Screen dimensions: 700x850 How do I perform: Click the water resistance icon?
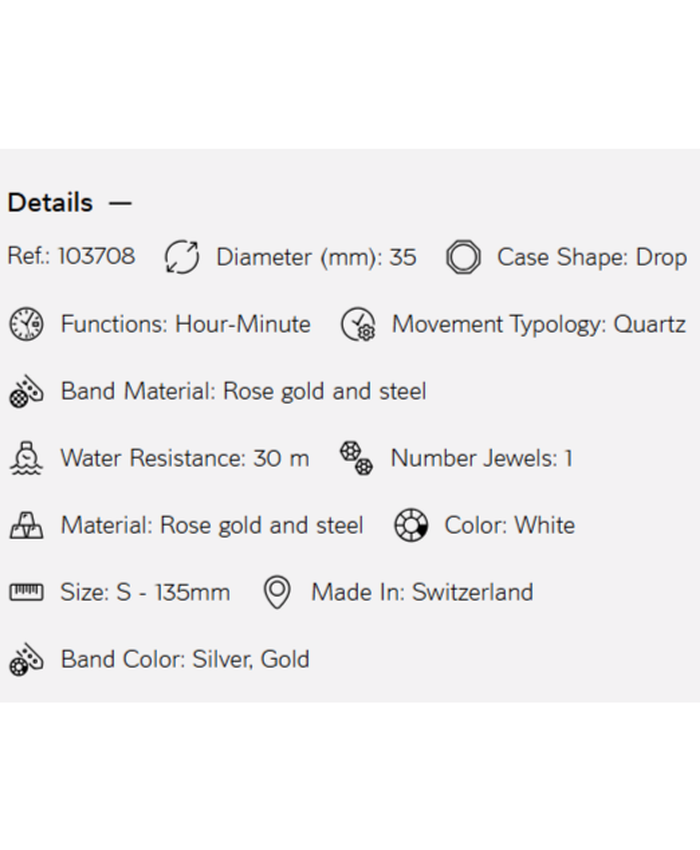26,459
